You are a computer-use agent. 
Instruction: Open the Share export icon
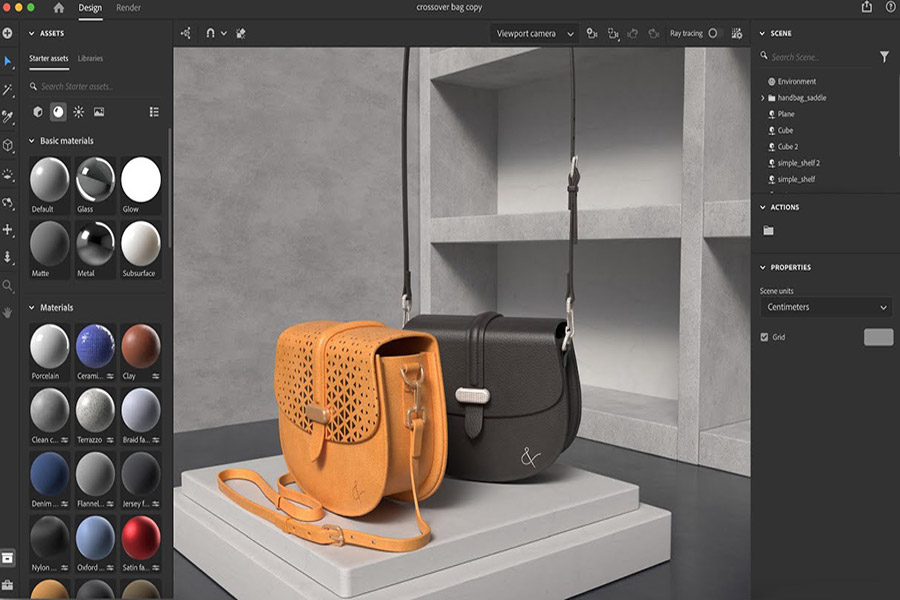point(867,7)
